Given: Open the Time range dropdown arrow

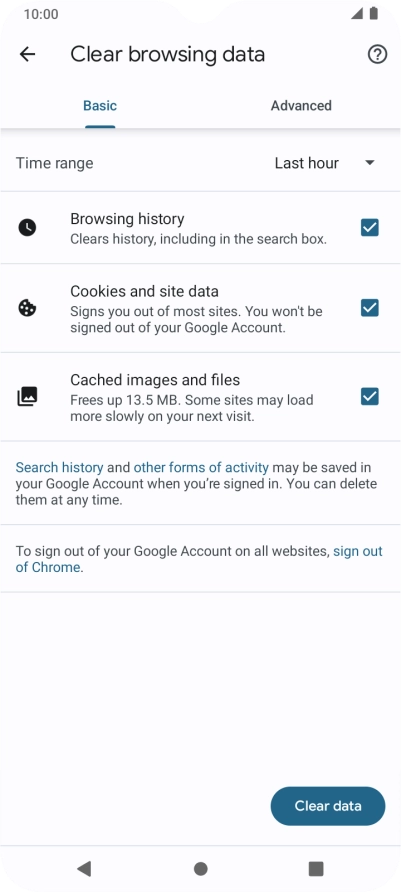Looking at the screenshot, I should (x=370, y=163).
